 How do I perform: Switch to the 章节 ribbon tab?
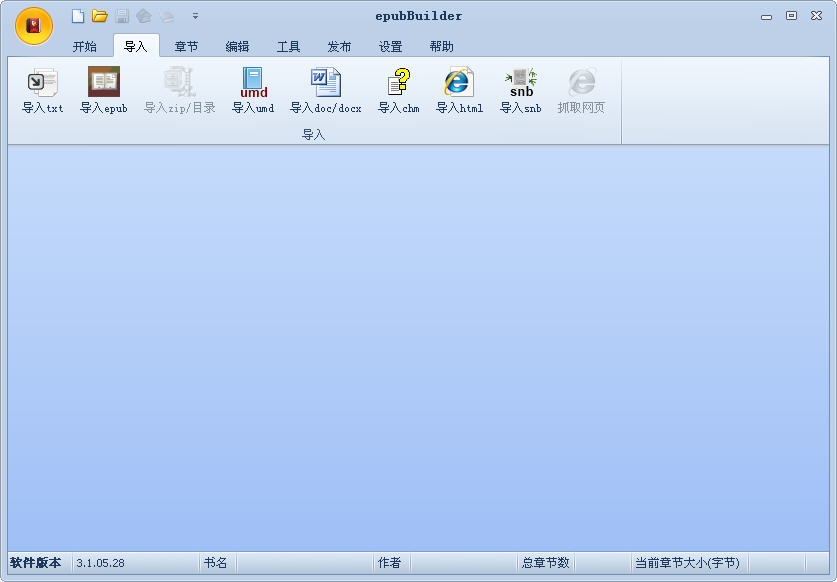[186, 45]
